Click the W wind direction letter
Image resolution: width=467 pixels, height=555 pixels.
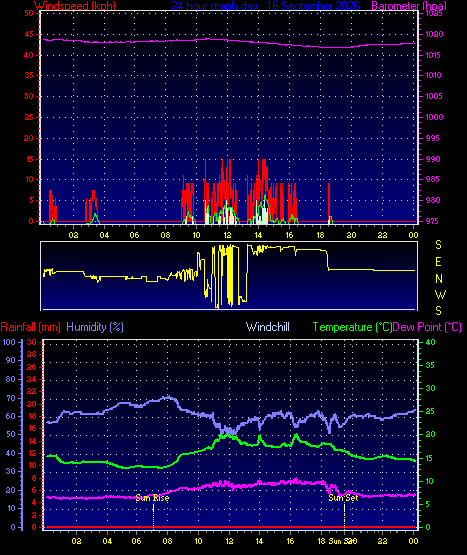tap(440, 294)
